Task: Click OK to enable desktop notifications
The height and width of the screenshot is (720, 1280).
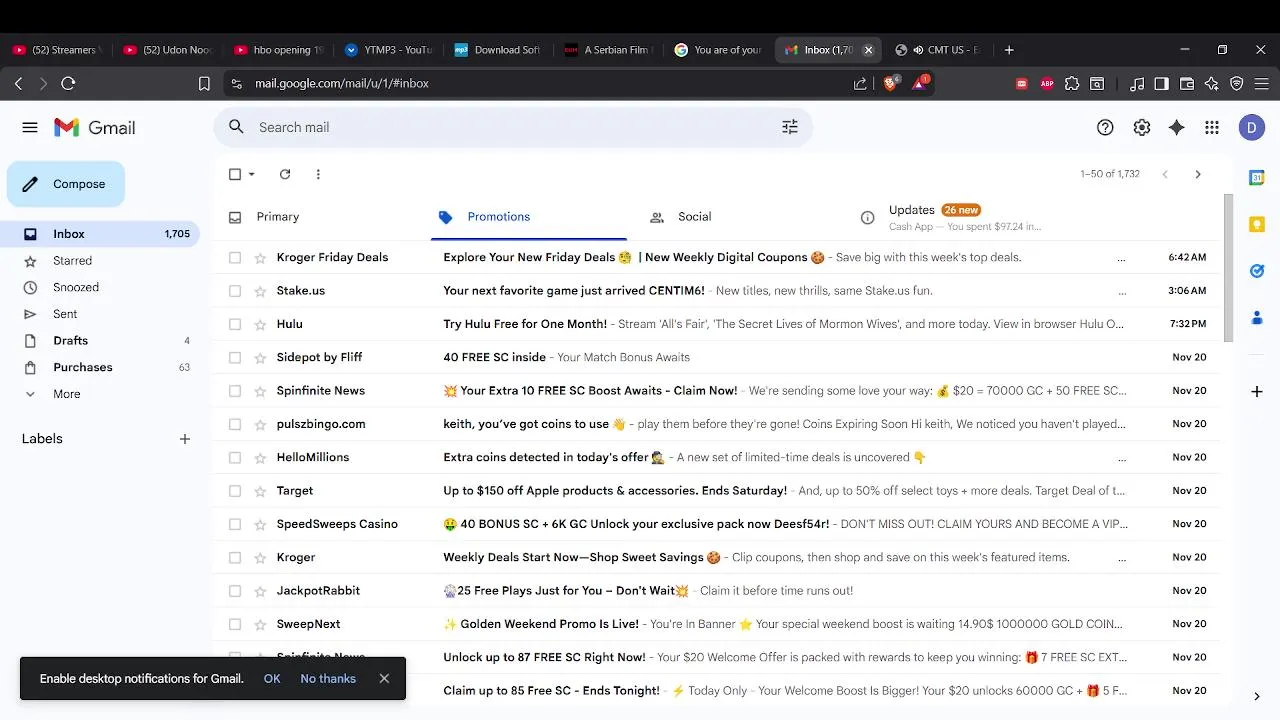Action: [272, 678]
